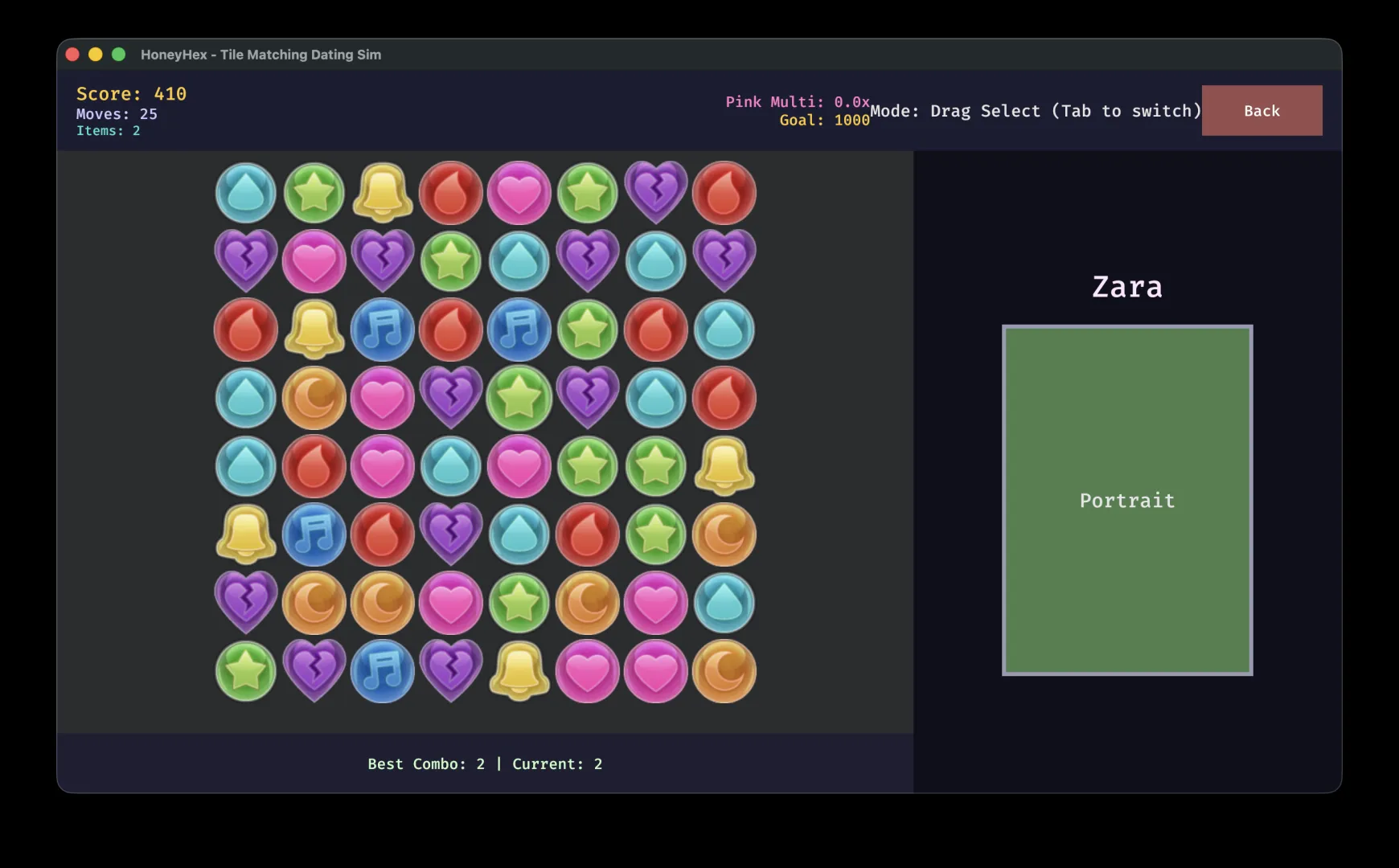This screenshot has width=1399, height=868.
Task: Click the blue music note tile in the third row
Action: (x=383, y=330)
